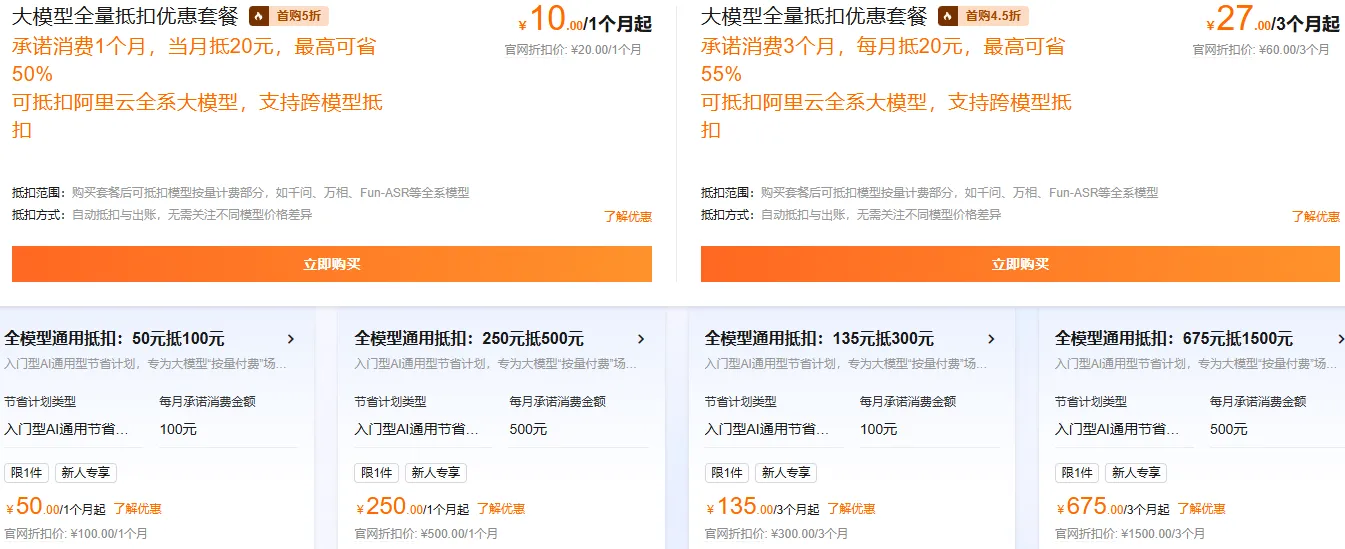Click the ¥675.00/3个月起 price
This screenshot has width=1345, height=549.
point(1112,507)
